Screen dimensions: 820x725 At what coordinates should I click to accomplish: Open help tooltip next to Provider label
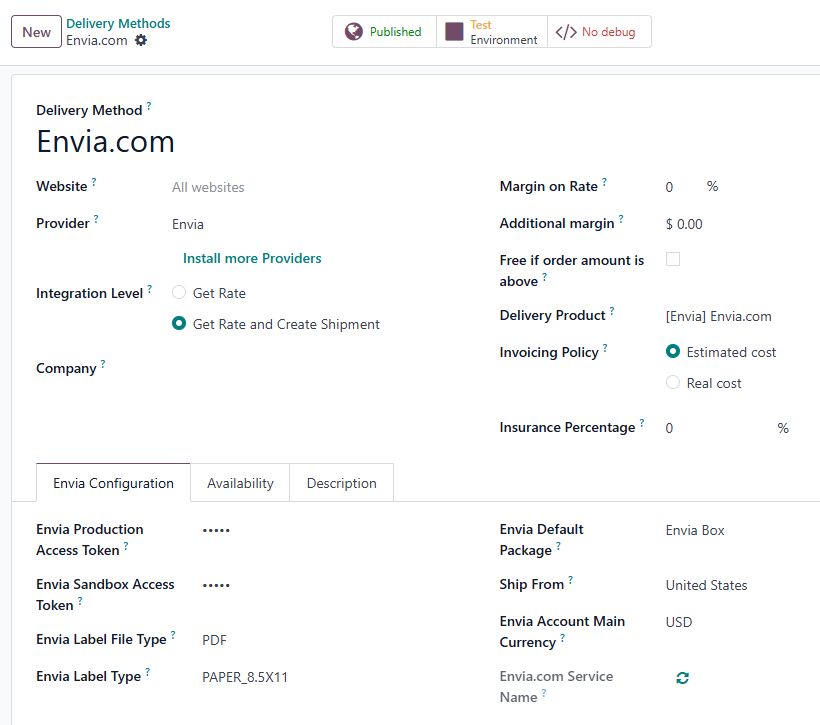pos(96,218)
